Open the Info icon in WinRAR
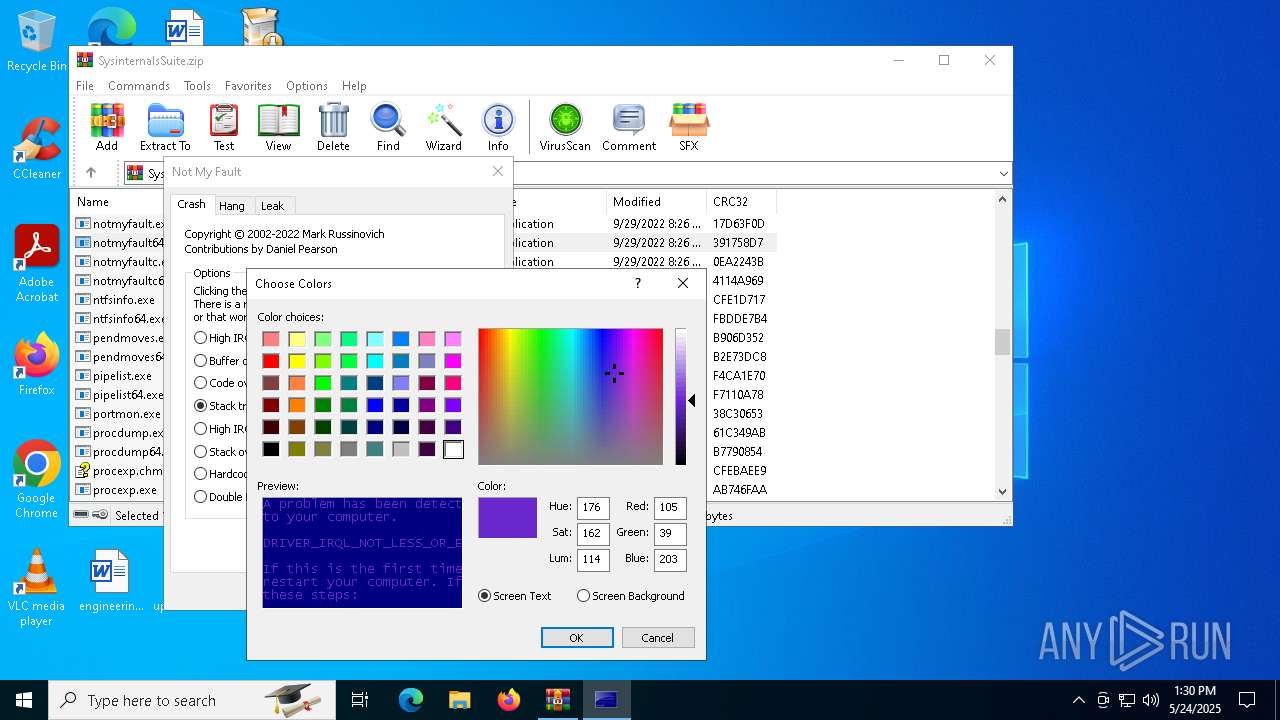This screenshot has height=720, width=1280. (x=498, y=127)
